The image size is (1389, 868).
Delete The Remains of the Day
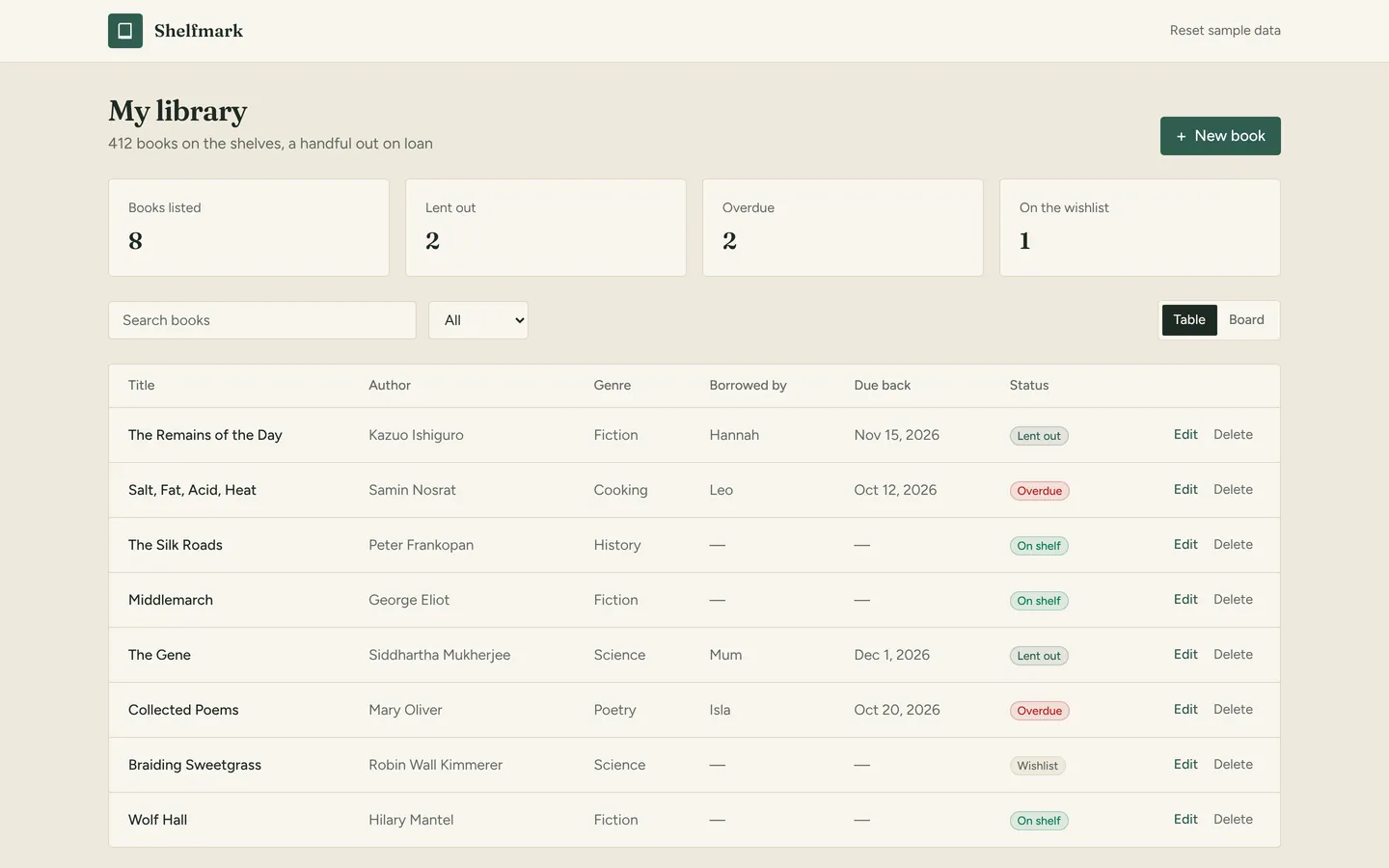(1233, 435)
